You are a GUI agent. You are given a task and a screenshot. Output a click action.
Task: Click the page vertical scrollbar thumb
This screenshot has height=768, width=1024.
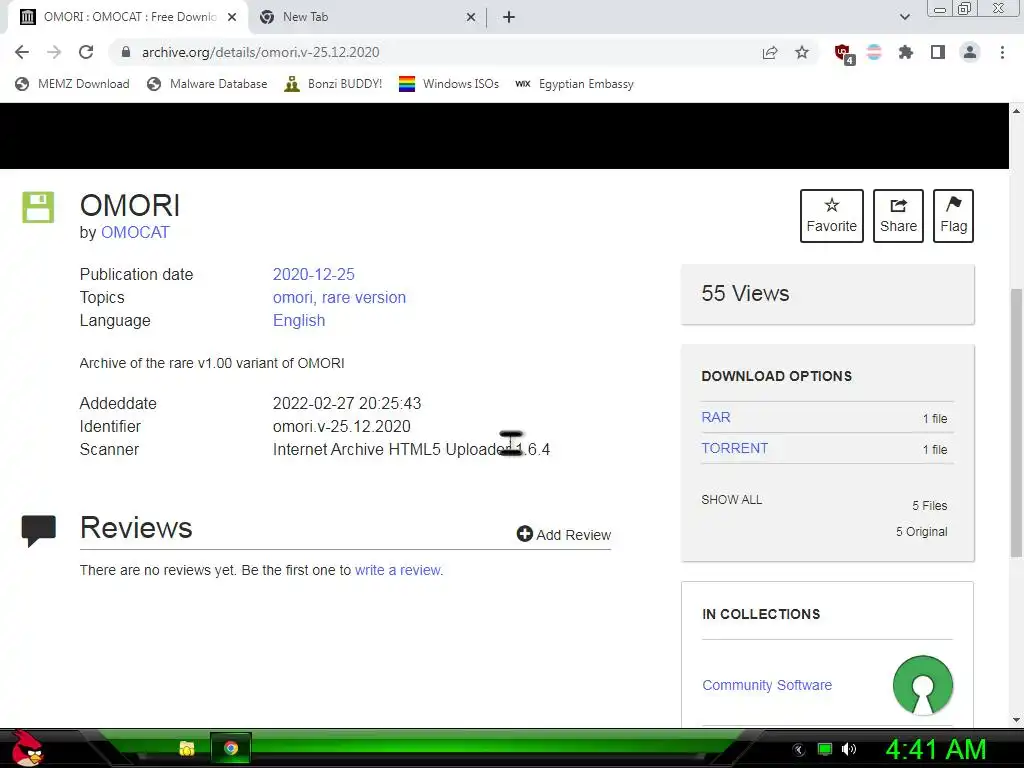click(x=1017, y=423)
